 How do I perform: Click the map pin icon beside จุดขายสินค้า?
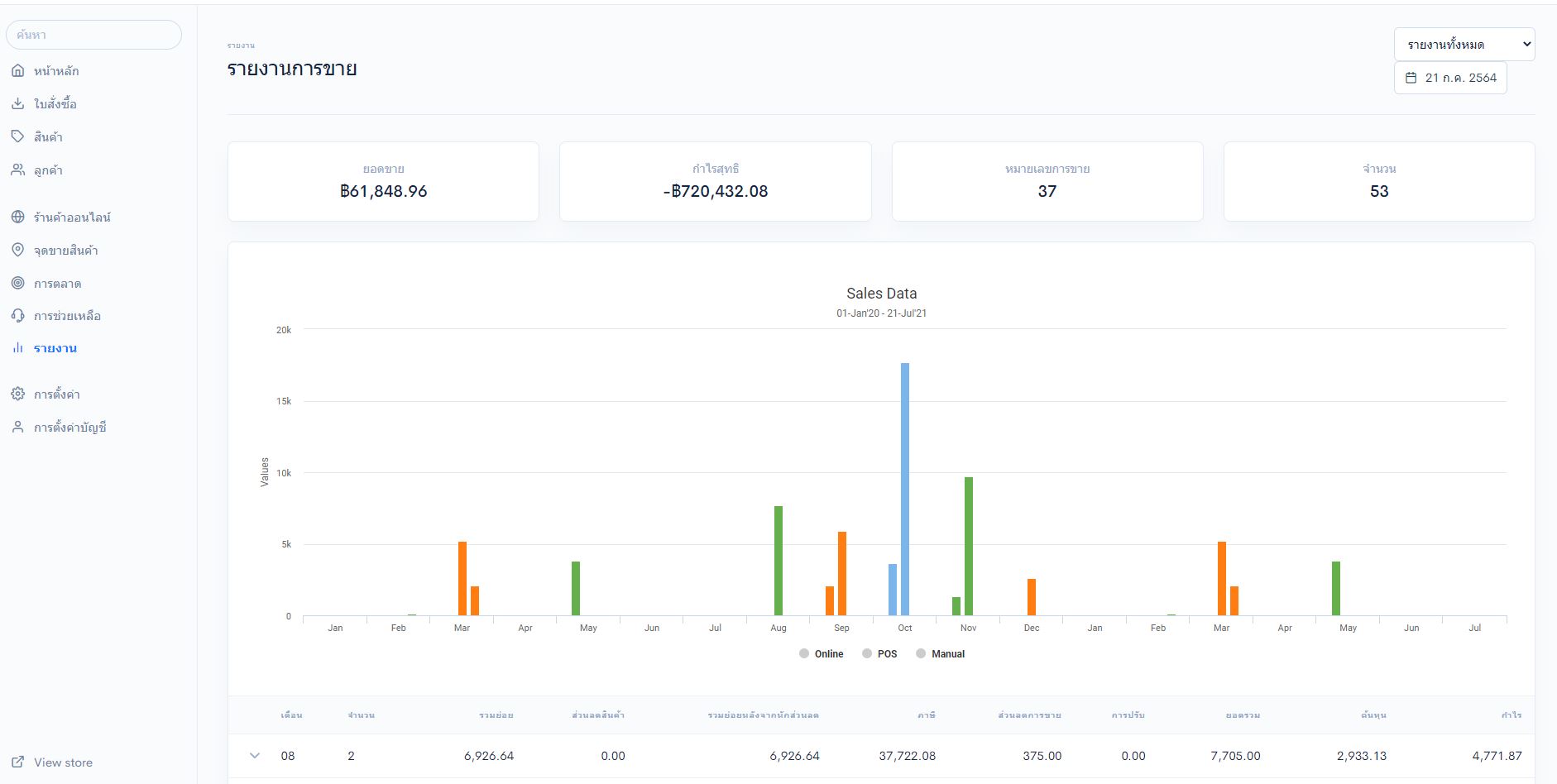(17, 250)
